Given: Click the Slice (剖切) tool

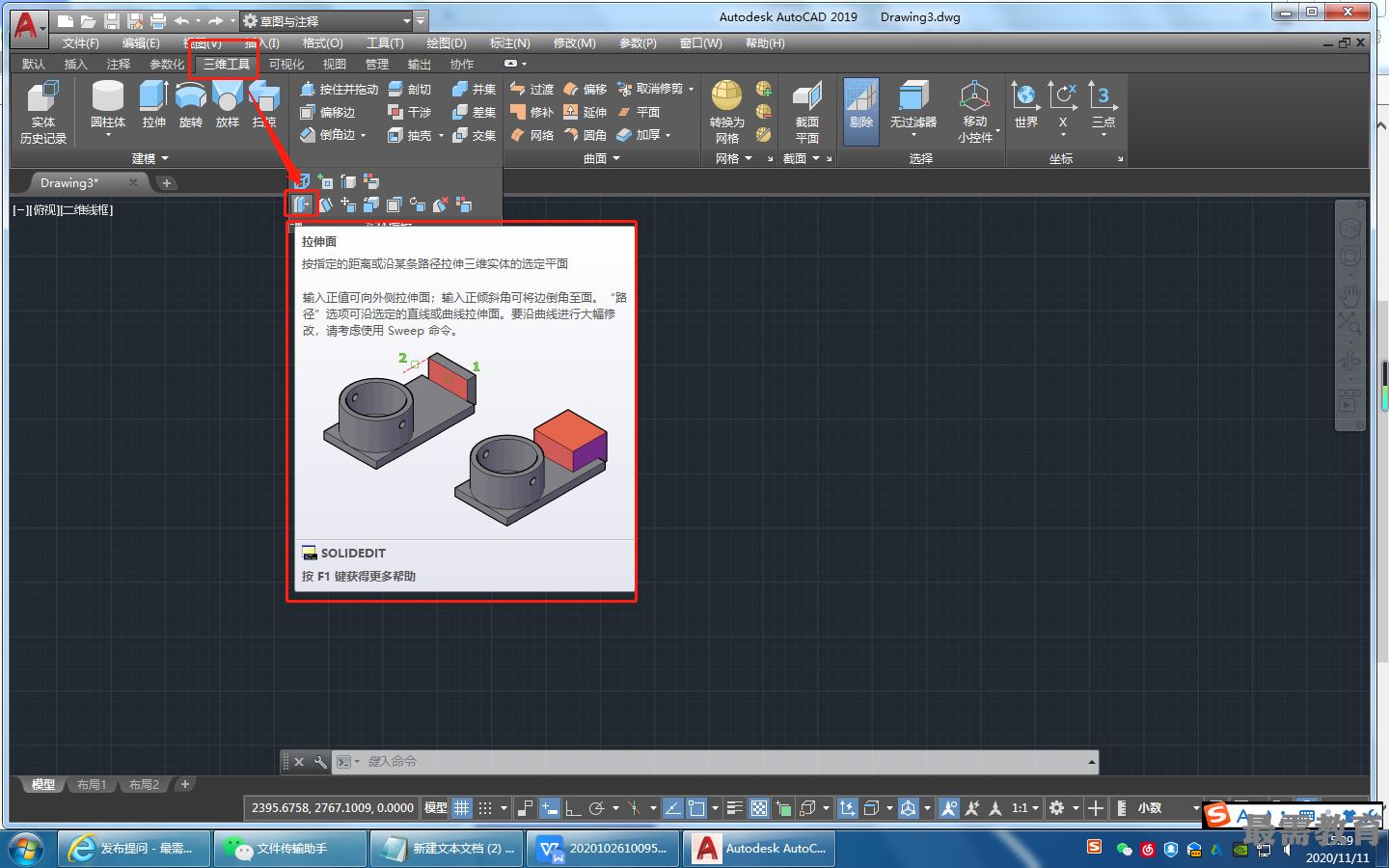Looking at the screenshot, I should pyautogui.click(x=410, y=89).
